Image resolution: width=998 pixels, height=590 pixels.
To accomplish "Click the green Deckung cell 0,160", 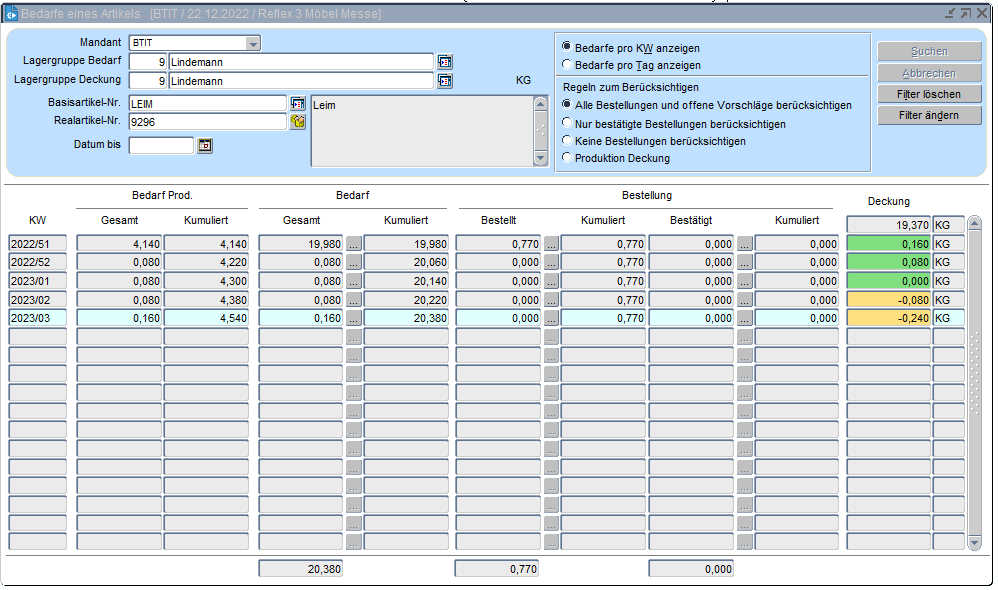I will (888, 243).
